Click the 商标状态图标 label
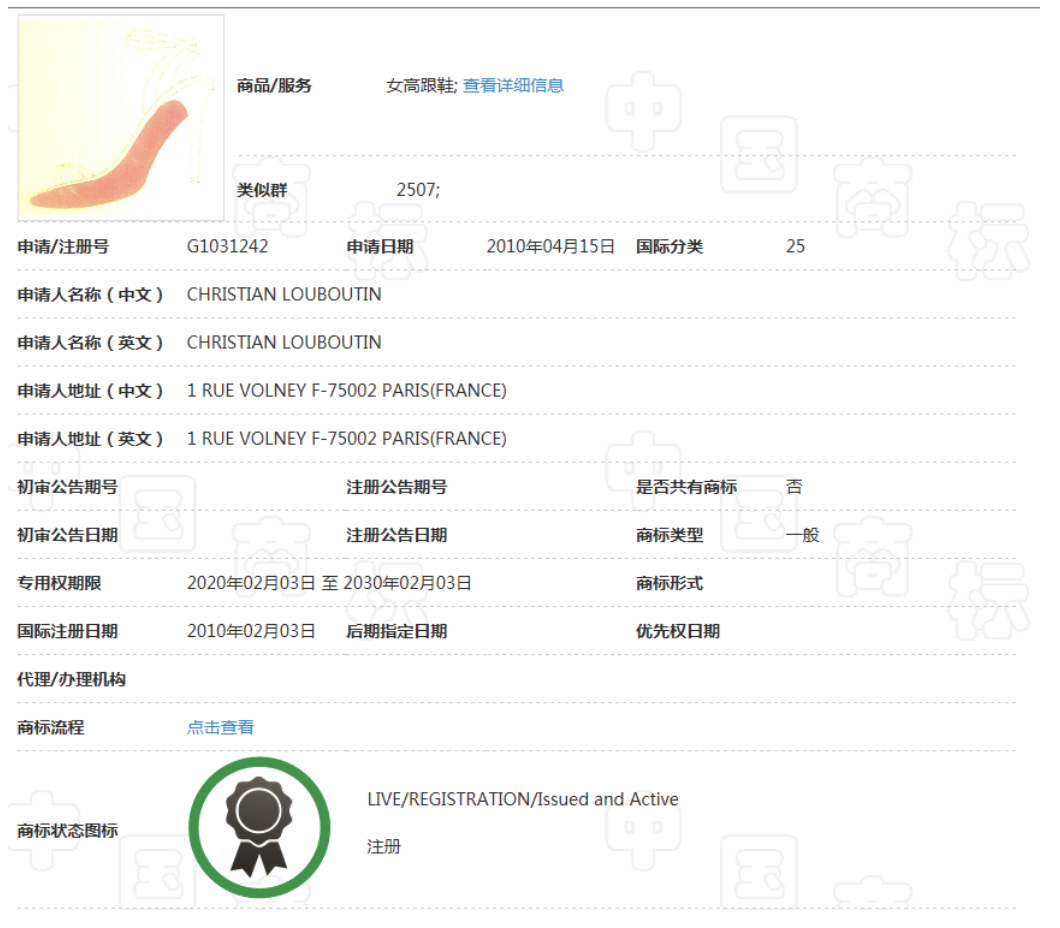The width and height of the screenshot is (1060, 928). point(67,831)
